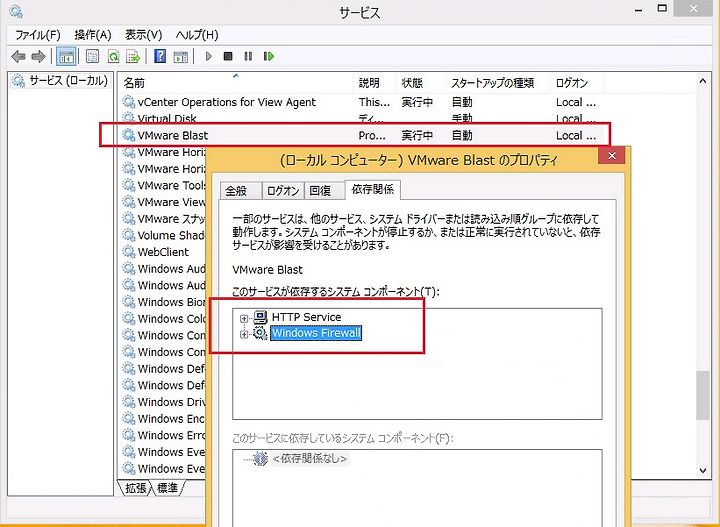Open the Help toolbar icon

(x=160, y=56)
